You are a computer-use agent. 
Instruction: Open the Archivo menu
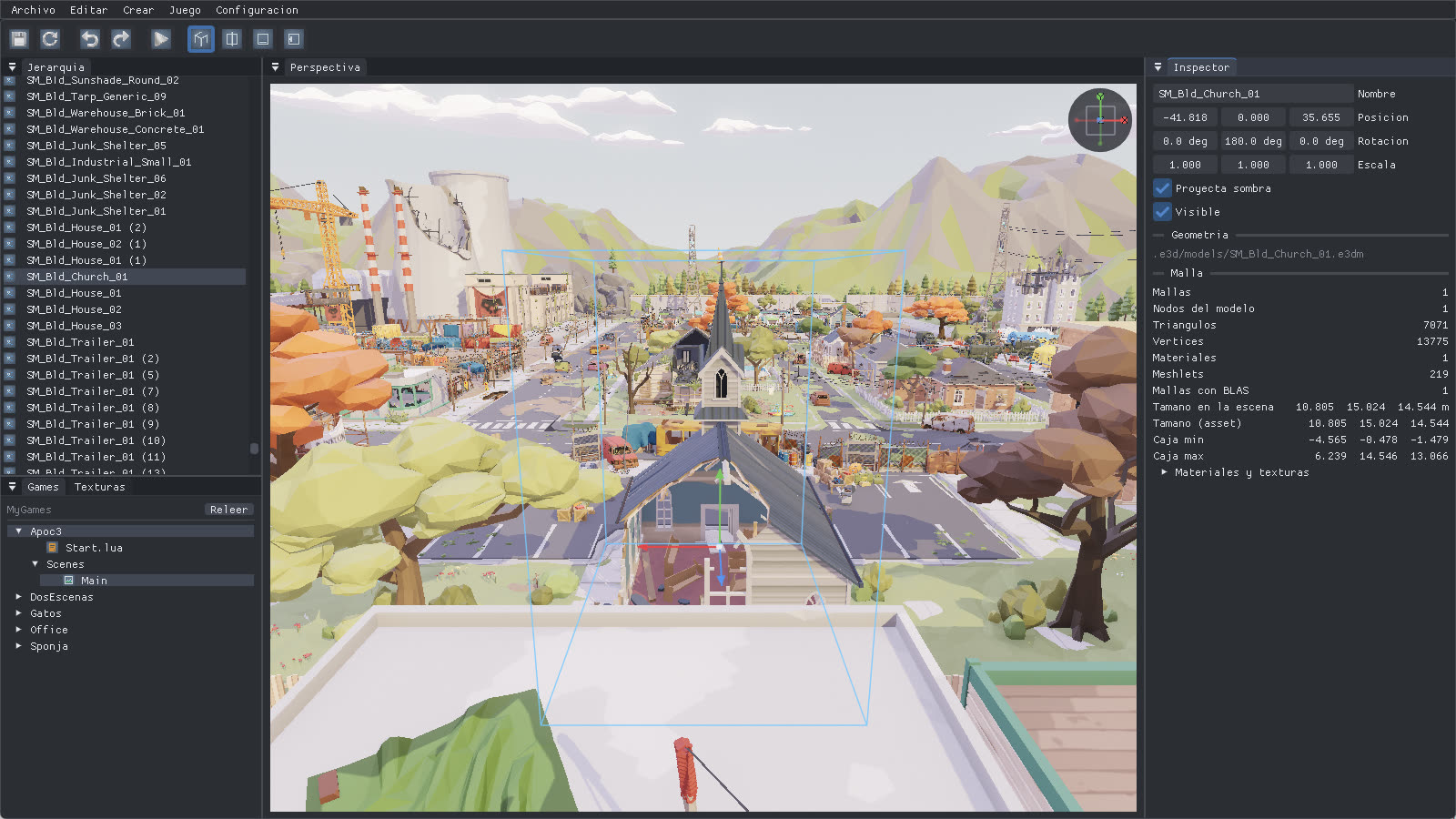click(33, 10)
